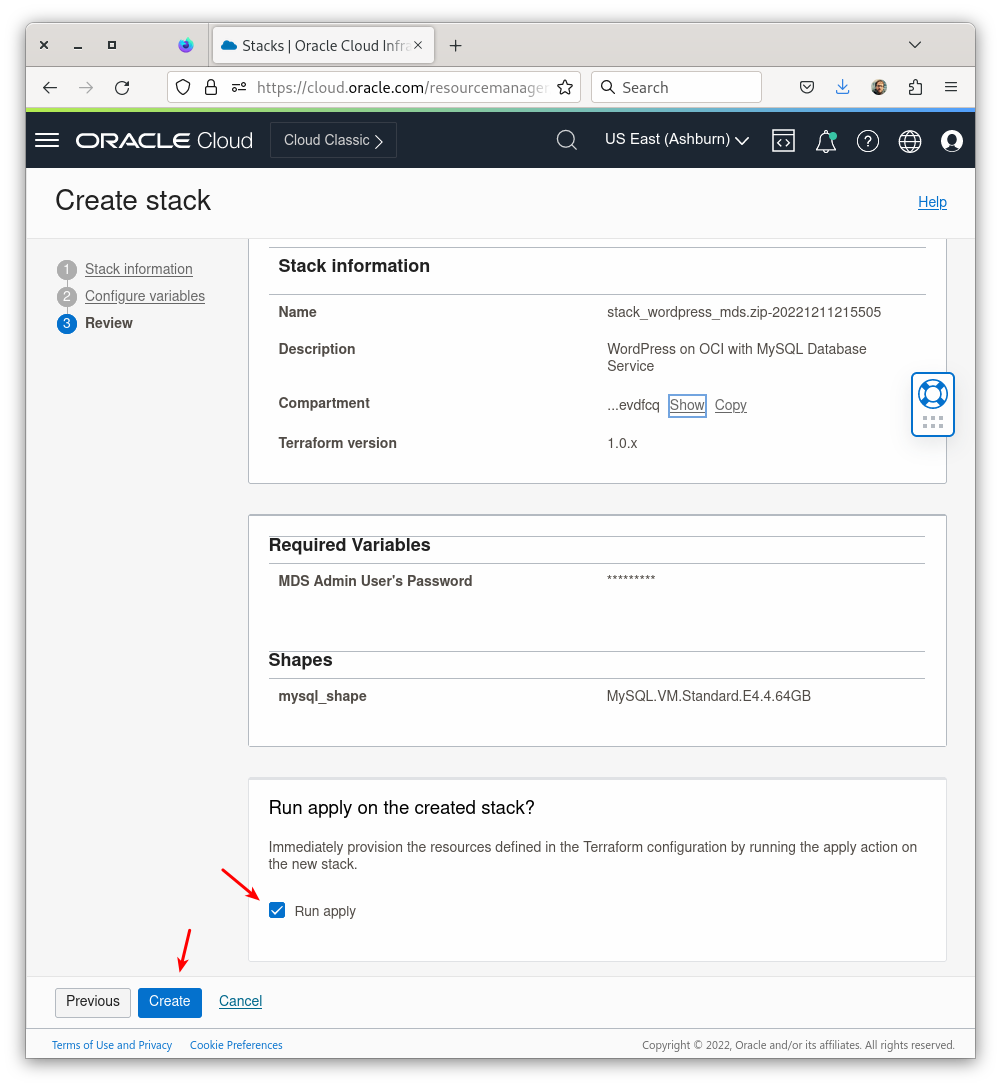Show the full compartment name
Screen dimensions: 1001x1087
click(x=687, y=405)
